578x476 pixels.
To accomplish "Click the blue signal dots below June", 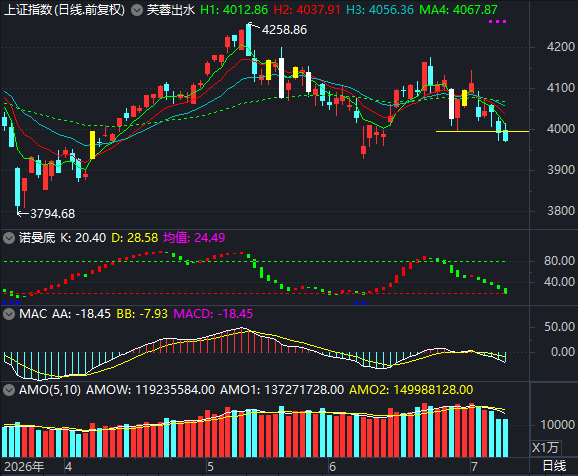I will pos(360,303).
